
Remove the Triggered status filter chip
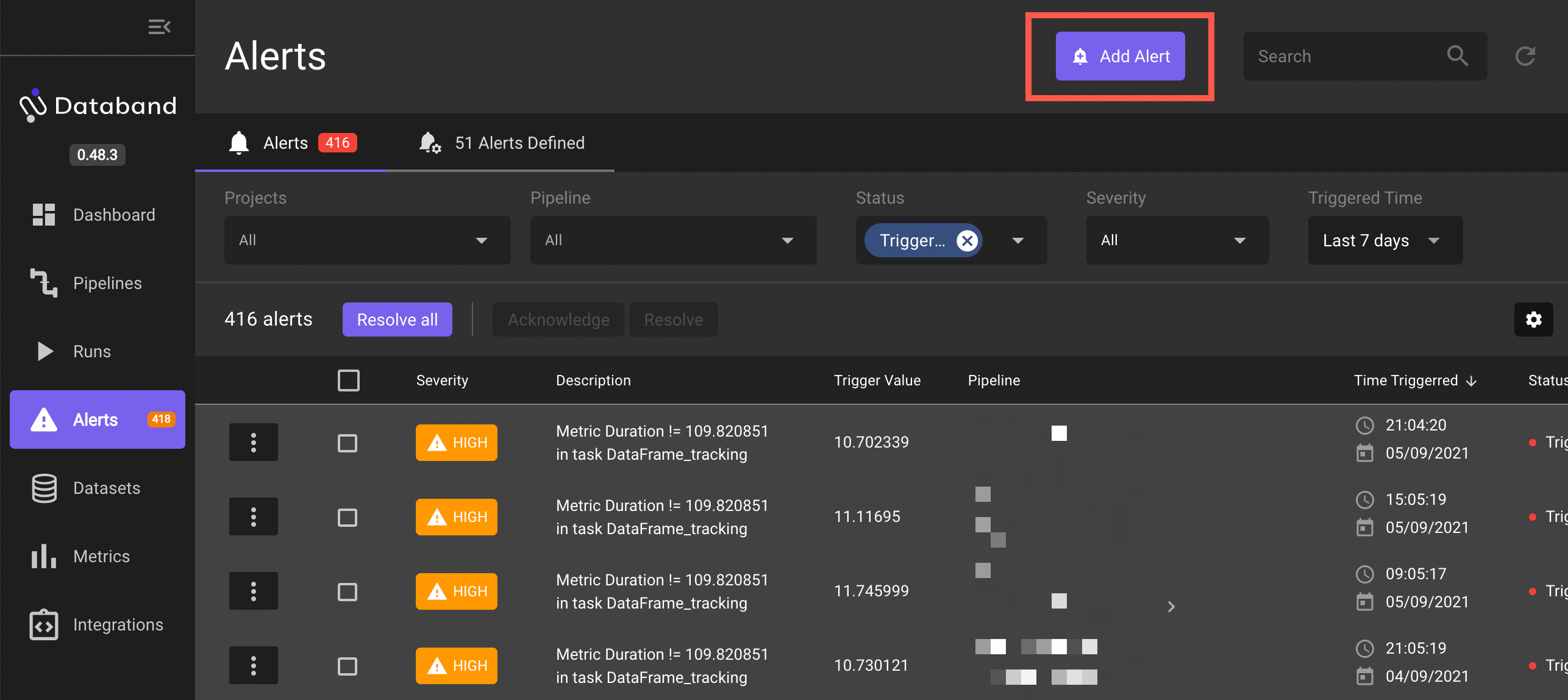967,240
